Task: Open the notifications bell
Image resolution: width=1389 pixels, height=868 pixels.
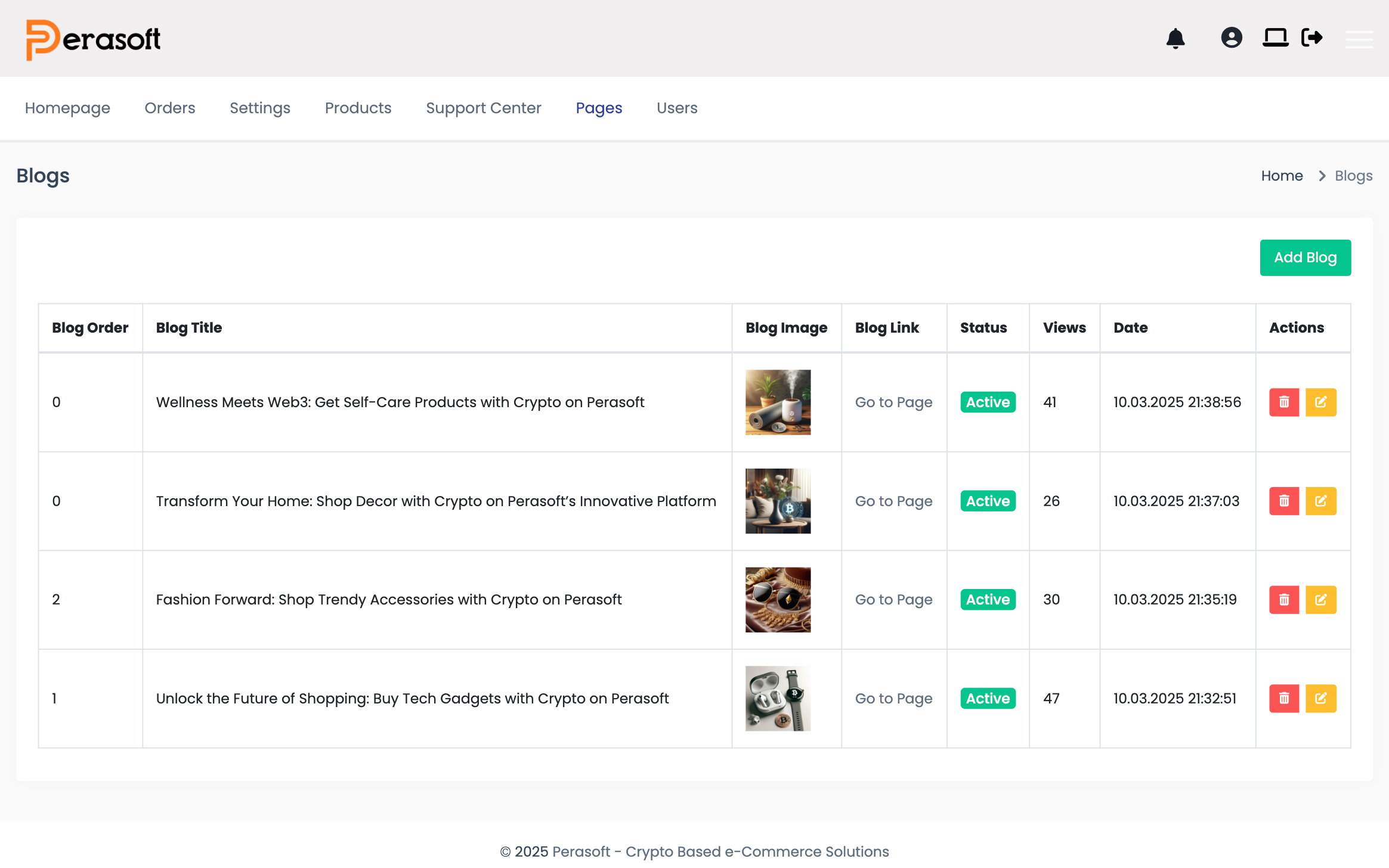Action: [1175, 39]
